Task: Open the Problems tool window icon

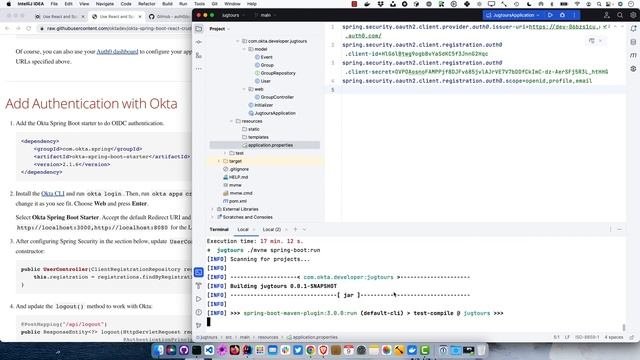Action: tap(199, 312)
